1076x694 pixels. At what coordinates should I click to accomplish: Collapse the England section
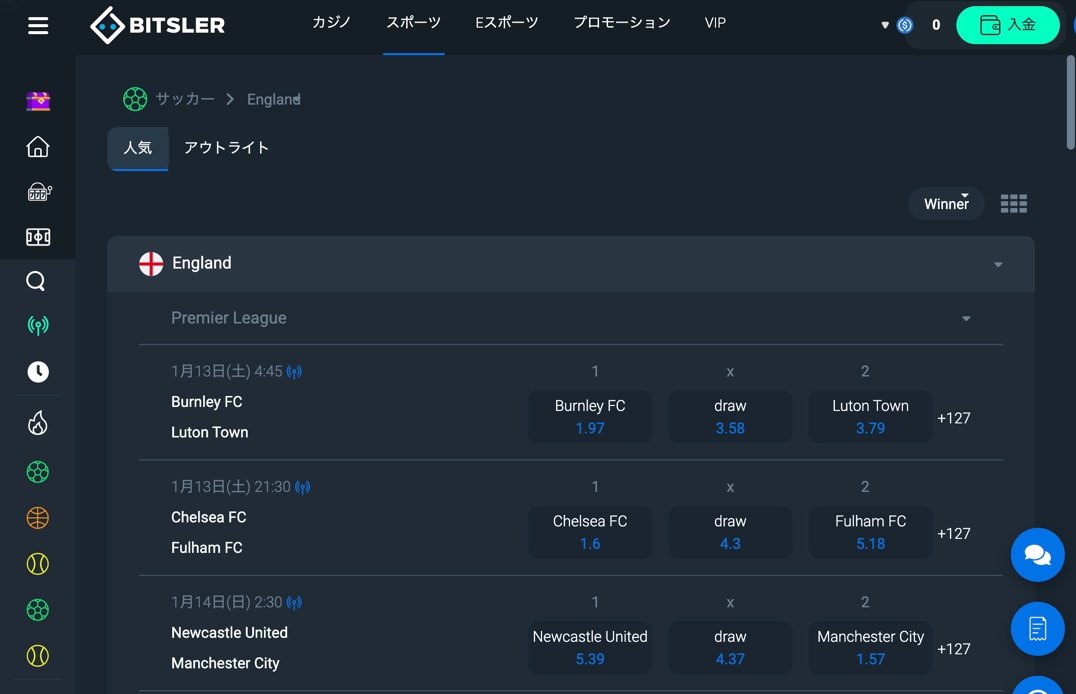pos(998,264)
